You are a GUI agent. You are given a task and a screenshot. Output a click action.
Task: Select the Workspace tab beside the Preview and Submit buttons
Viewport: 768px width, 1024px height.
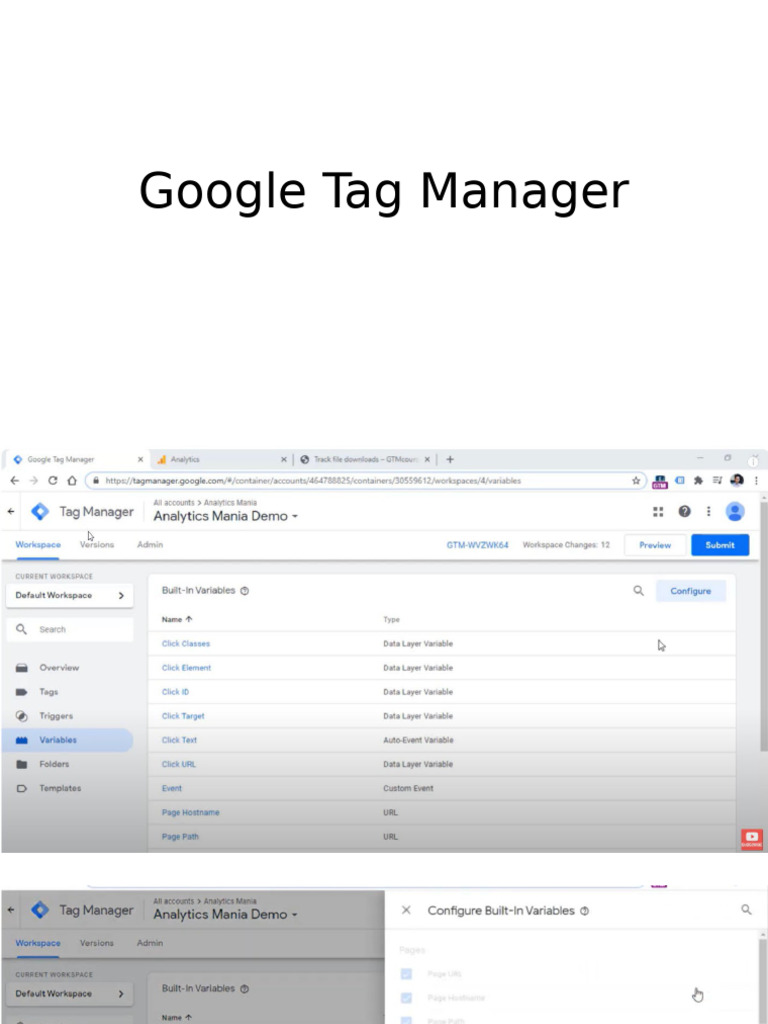38,544
